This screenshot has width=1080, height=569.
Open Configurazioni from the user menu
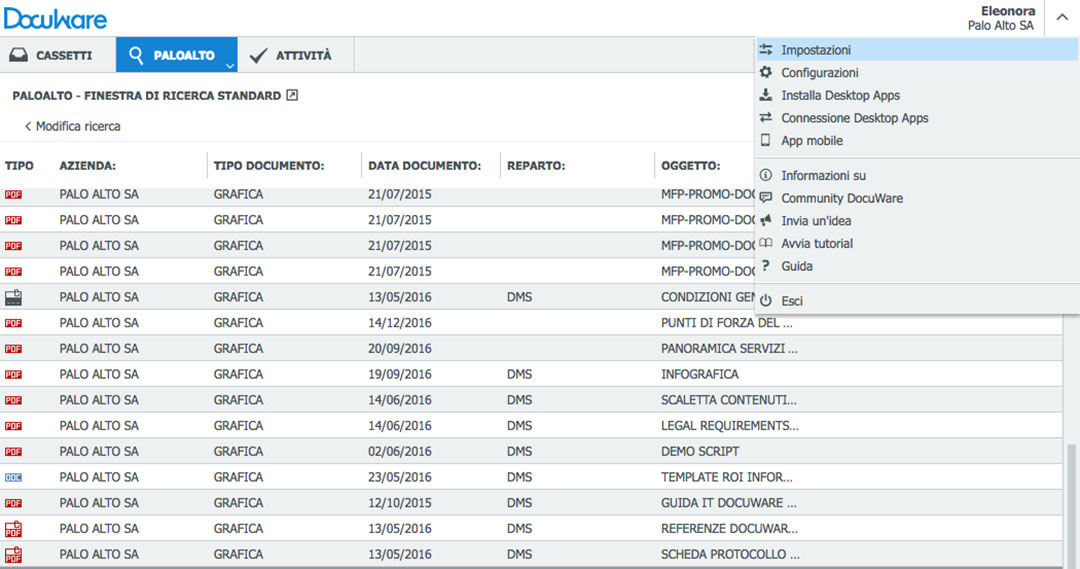click(917, 72)
